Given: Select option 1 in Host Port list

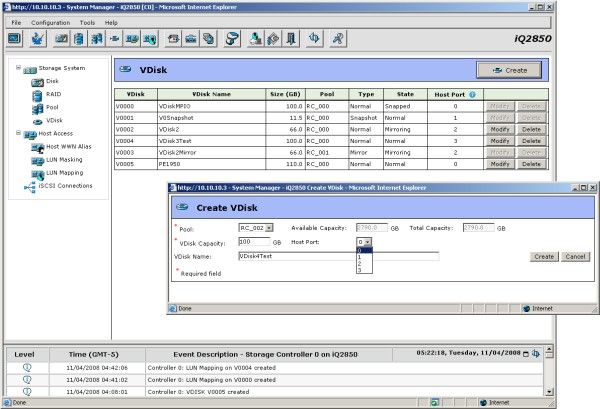Looking at the screenshot, I should [364, 257].
